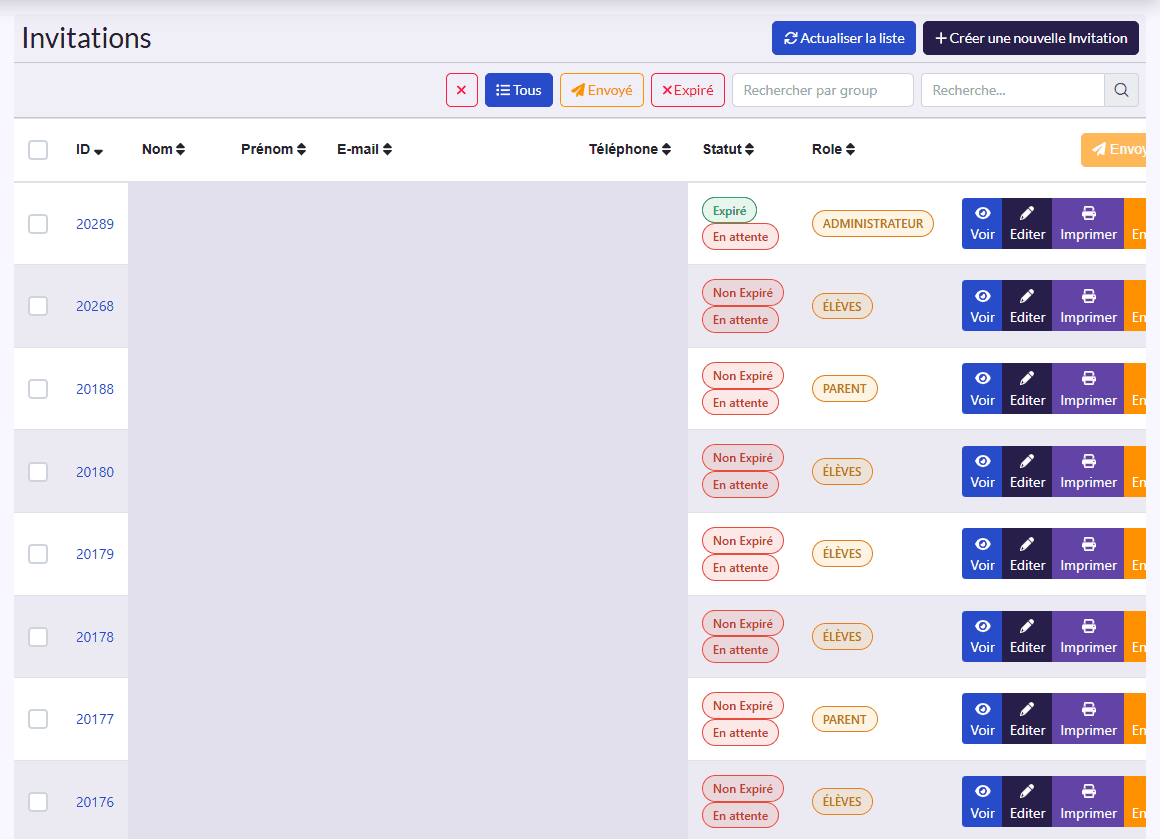Edit invitation 20176
Screen dimensions: 1160x839
(x=1027, y=802)
